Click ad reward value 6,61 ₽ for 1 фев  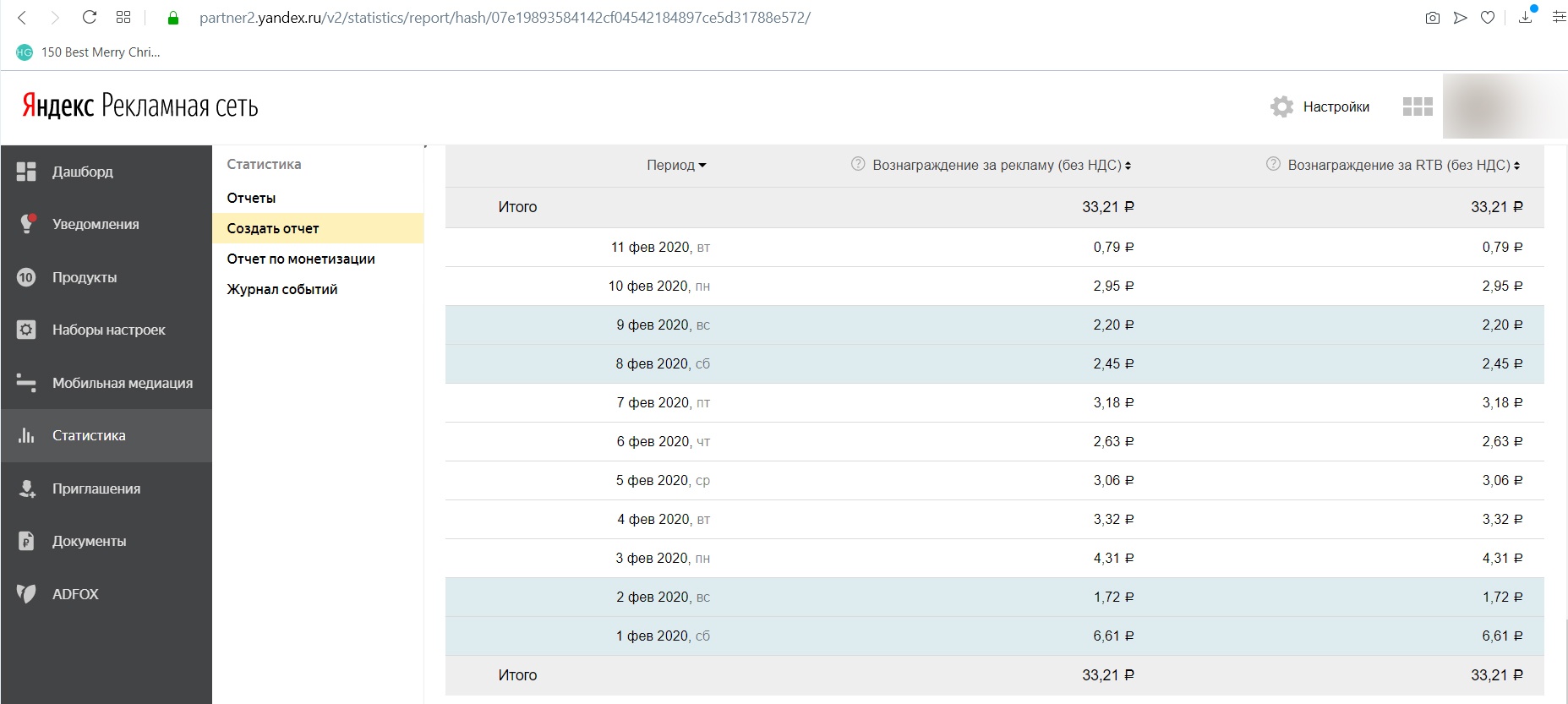pos(1113,636)
